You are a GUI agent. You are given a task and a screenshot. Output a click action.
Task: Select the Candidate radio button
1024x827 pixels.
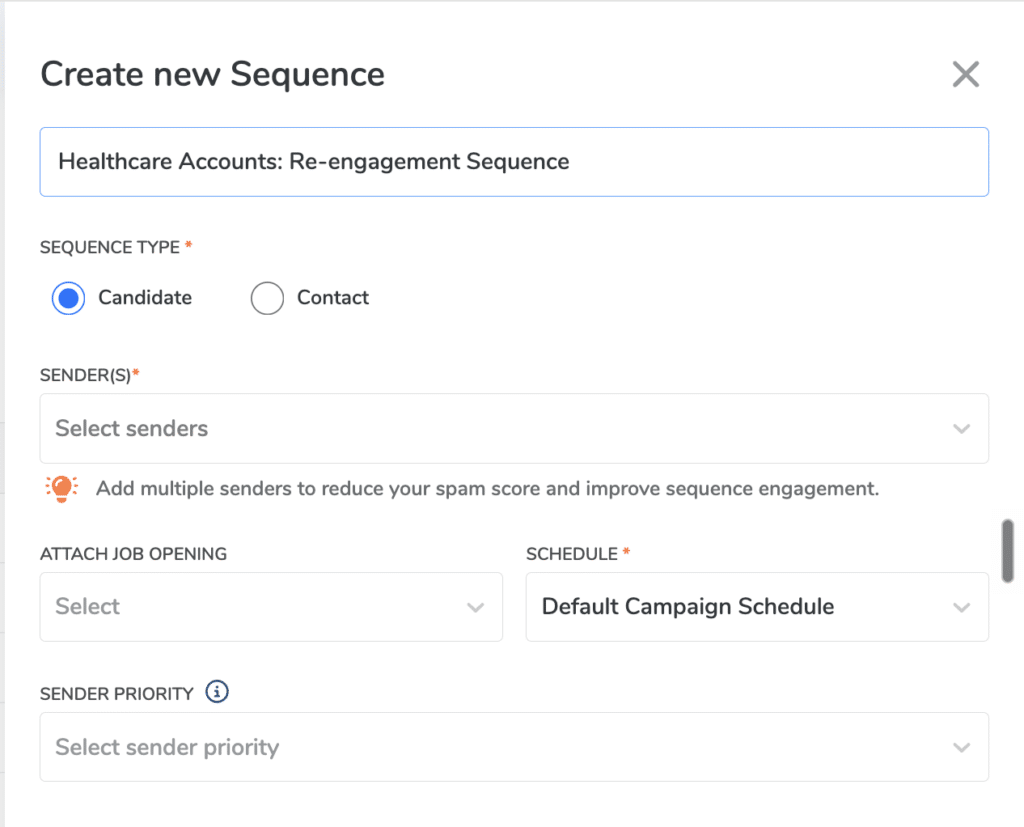(x=69, y=298)
